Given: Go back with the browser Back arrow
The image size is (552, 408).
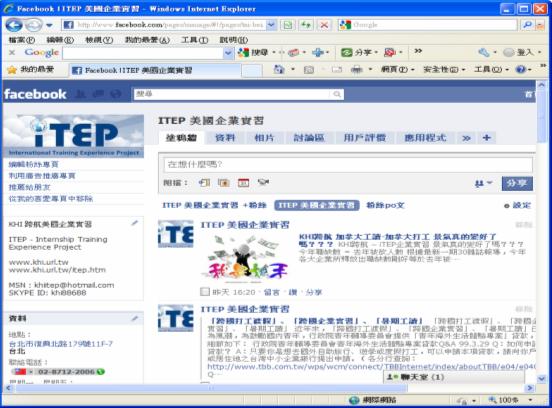Looking at the screenshot, I should coord(14,25).
